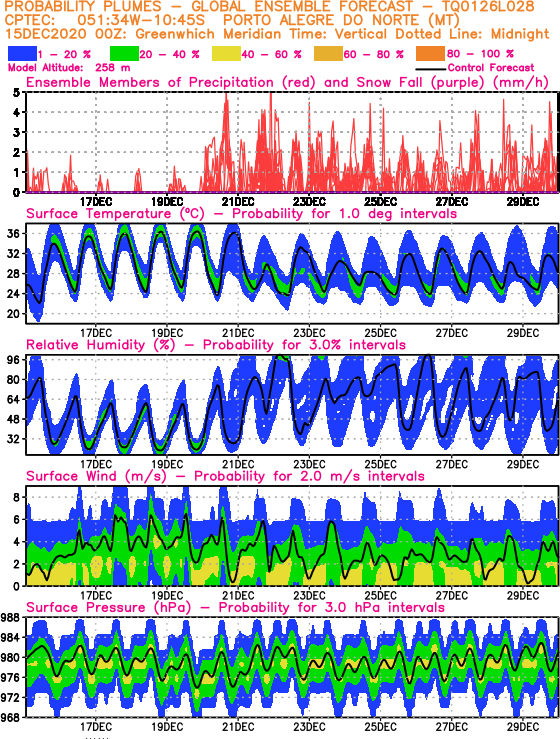Click the yellow 40 - 60 % legend swatch
This screenshot has height=739, width=560.
[x=227, y=54]
